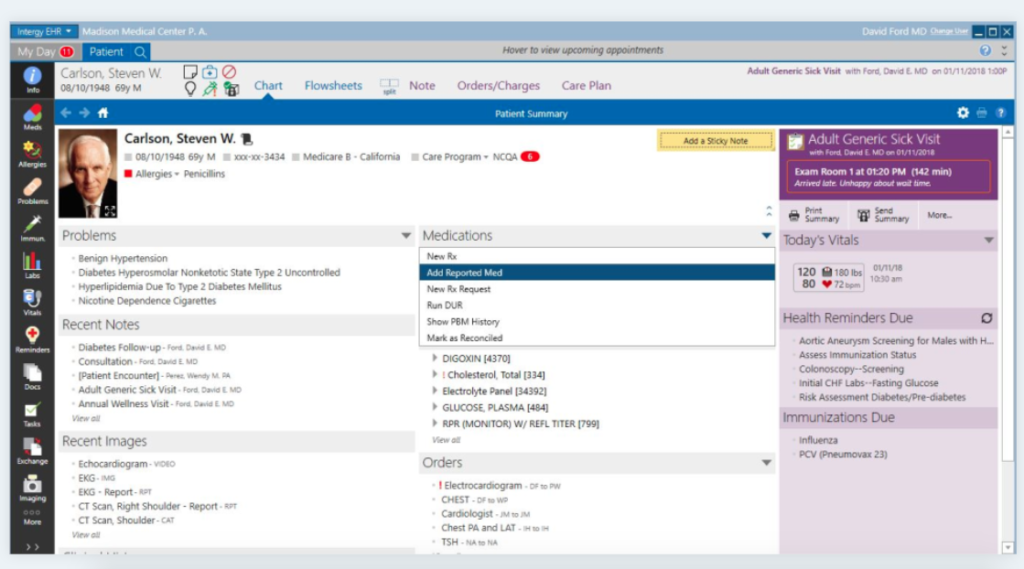Click the medical kit icon in header
Image resolution: width=1024 pixels, height=569 pixels.
(x=210, y=72)
